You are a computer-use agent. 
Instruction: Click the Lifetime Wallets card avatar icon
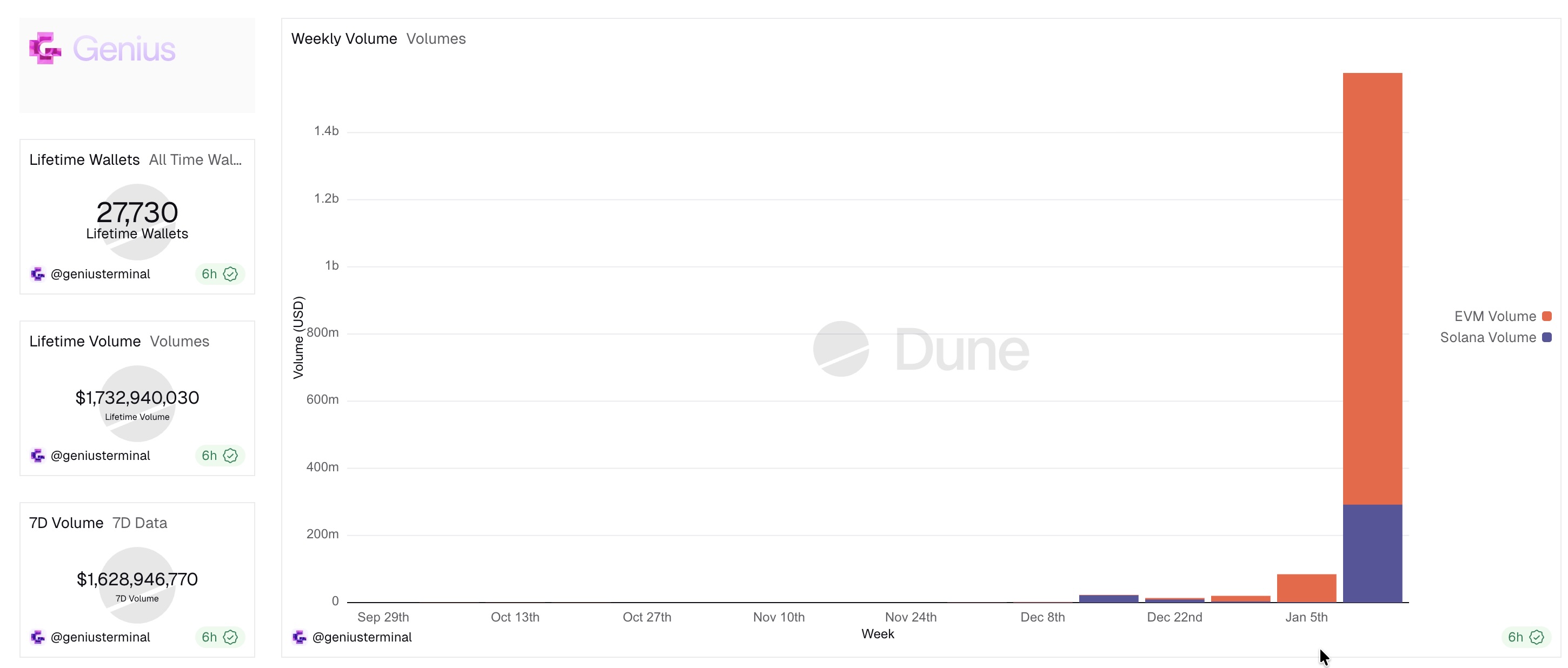point(38,275)
